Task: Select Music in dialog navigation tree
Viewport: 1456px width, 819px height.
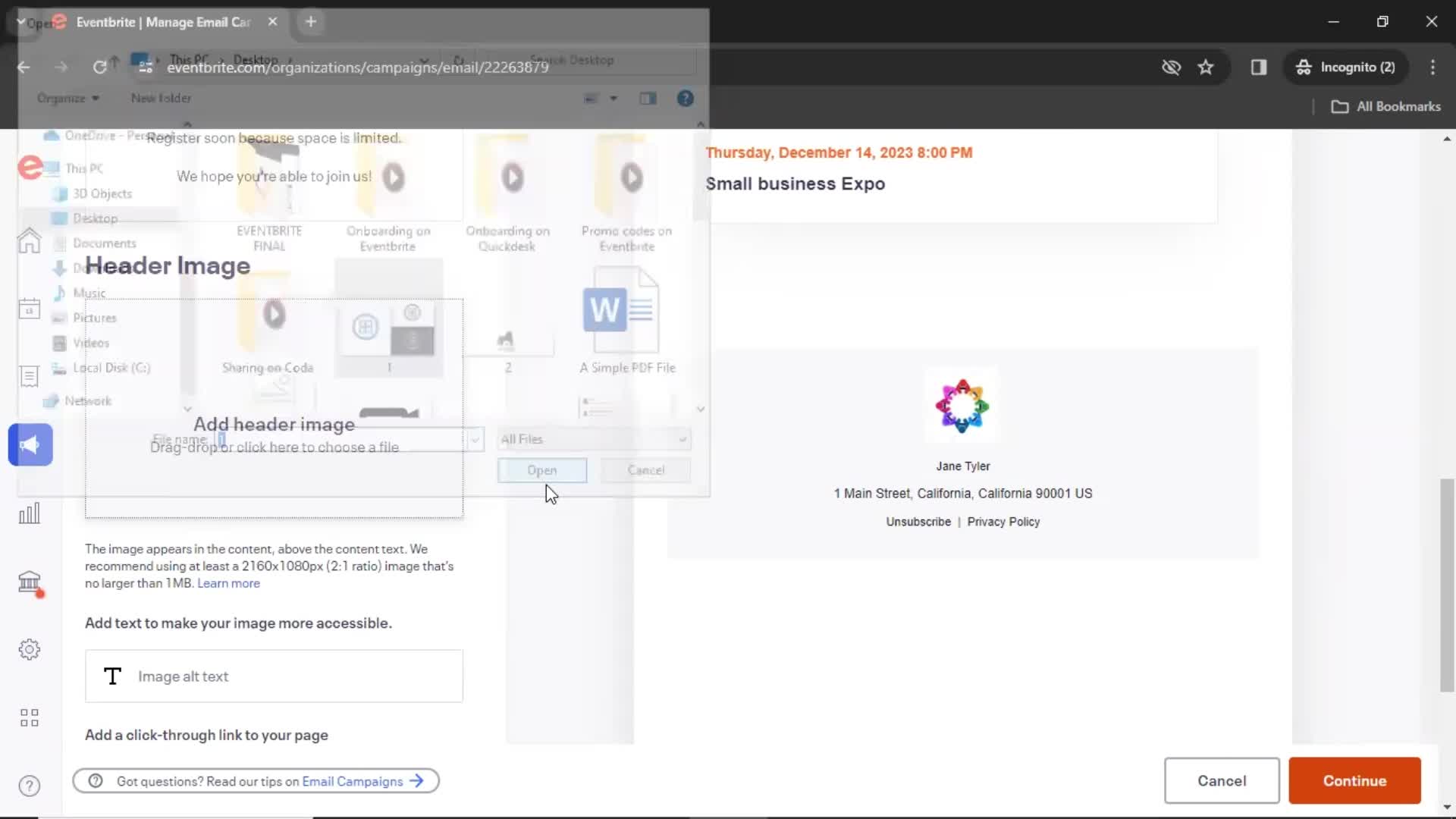Action: [80, 293]
